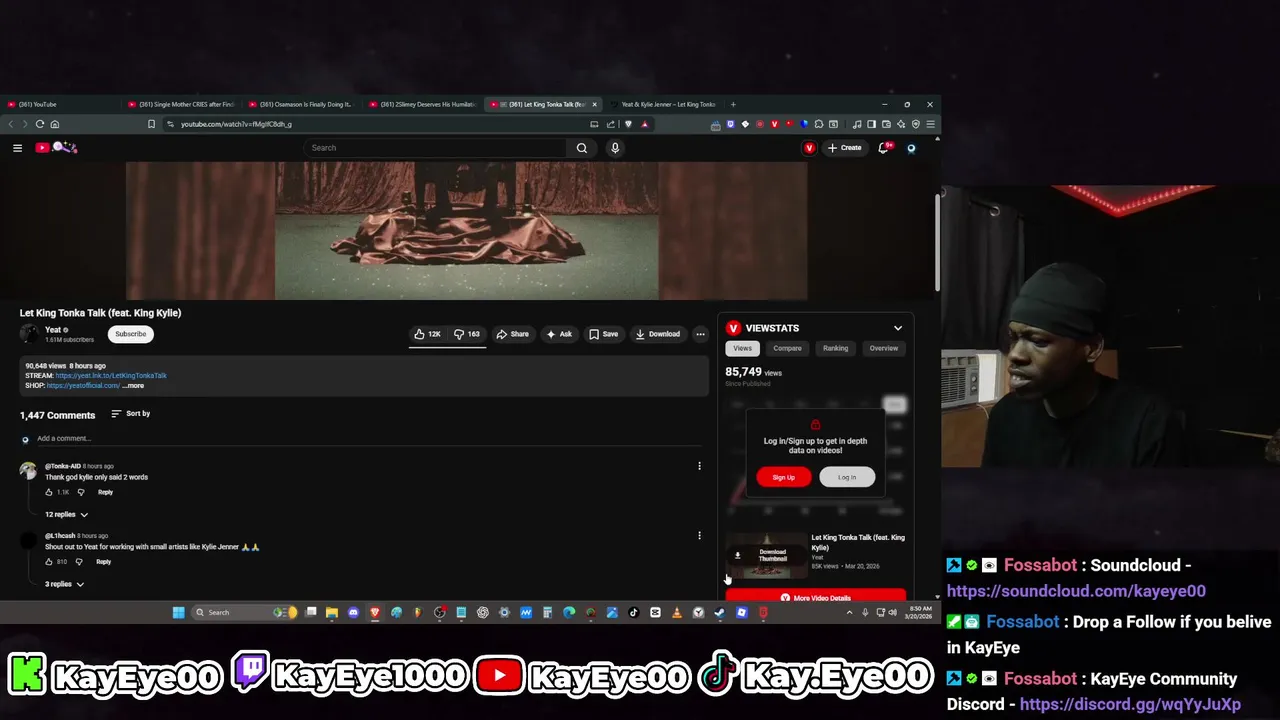
Task: Click the Create button
Action: [845, 148]
